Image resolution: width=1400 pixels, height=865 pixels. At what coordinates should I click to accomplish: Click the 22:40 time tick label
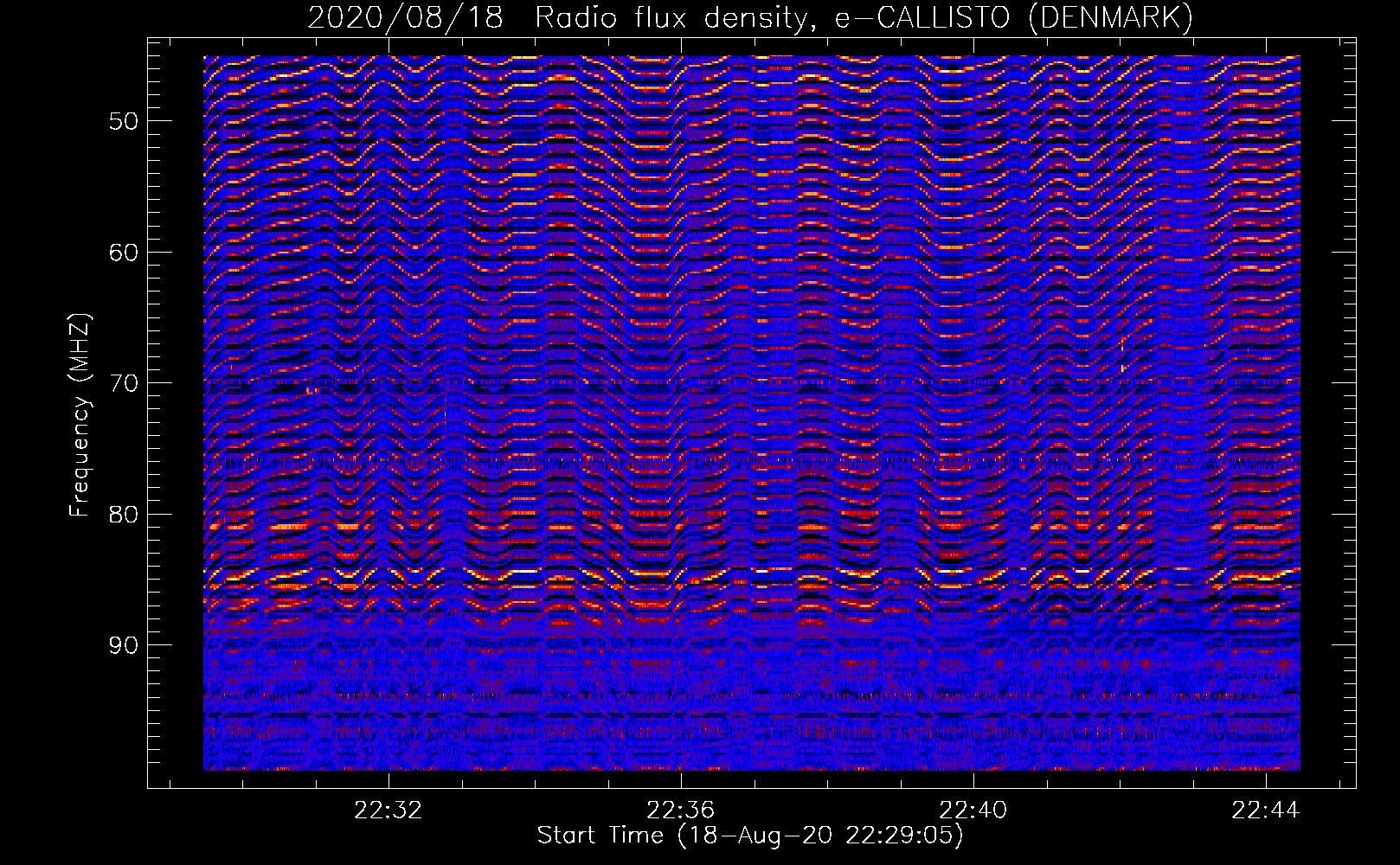point(973,811)
